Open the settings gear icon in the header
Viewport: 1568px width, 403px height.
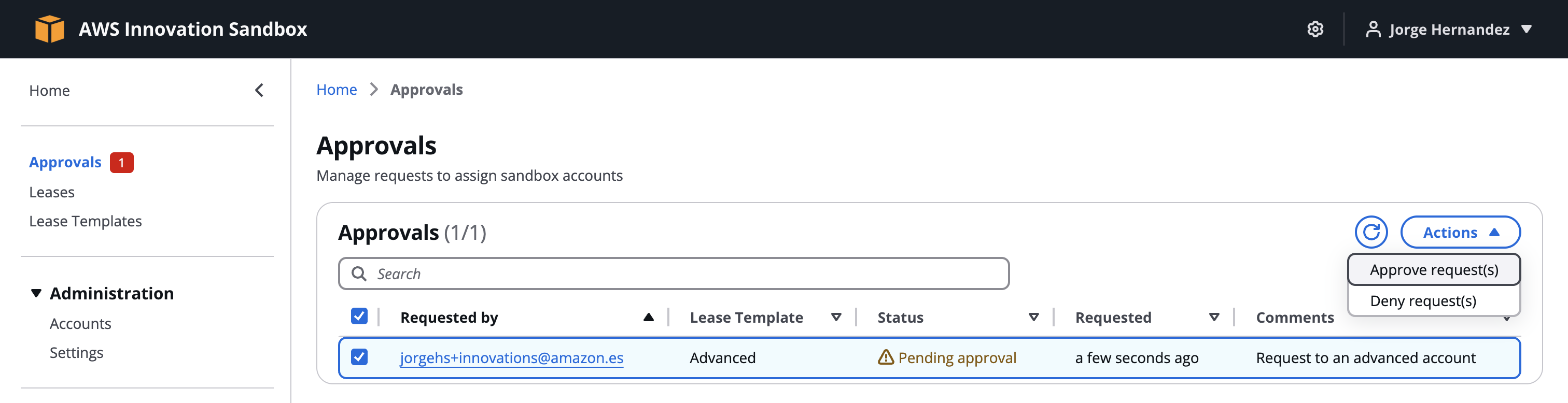coord(1315,29)
